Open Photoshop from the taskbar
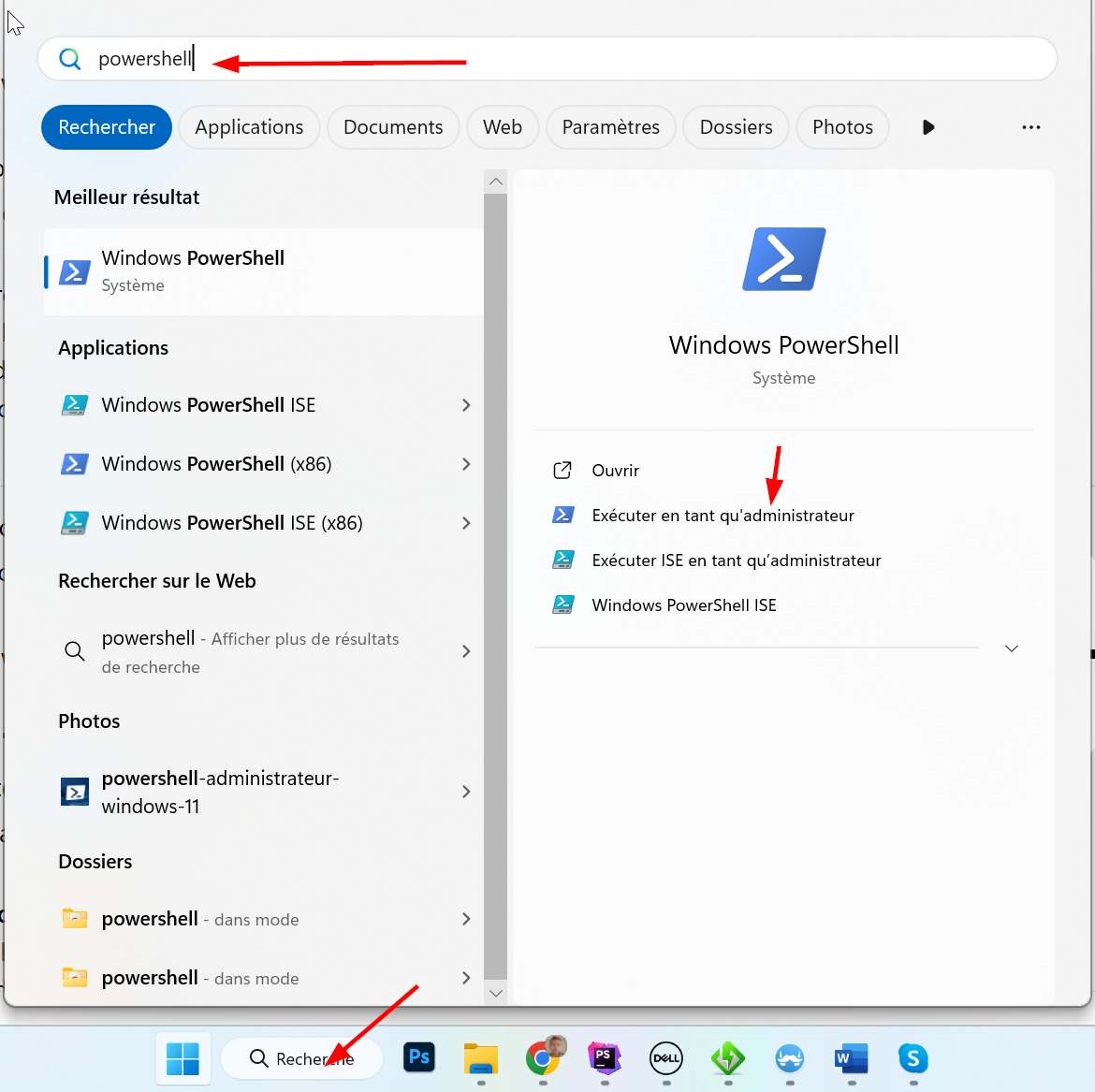Viewport: 1095px width, 1092px height. coord(419,1057)
